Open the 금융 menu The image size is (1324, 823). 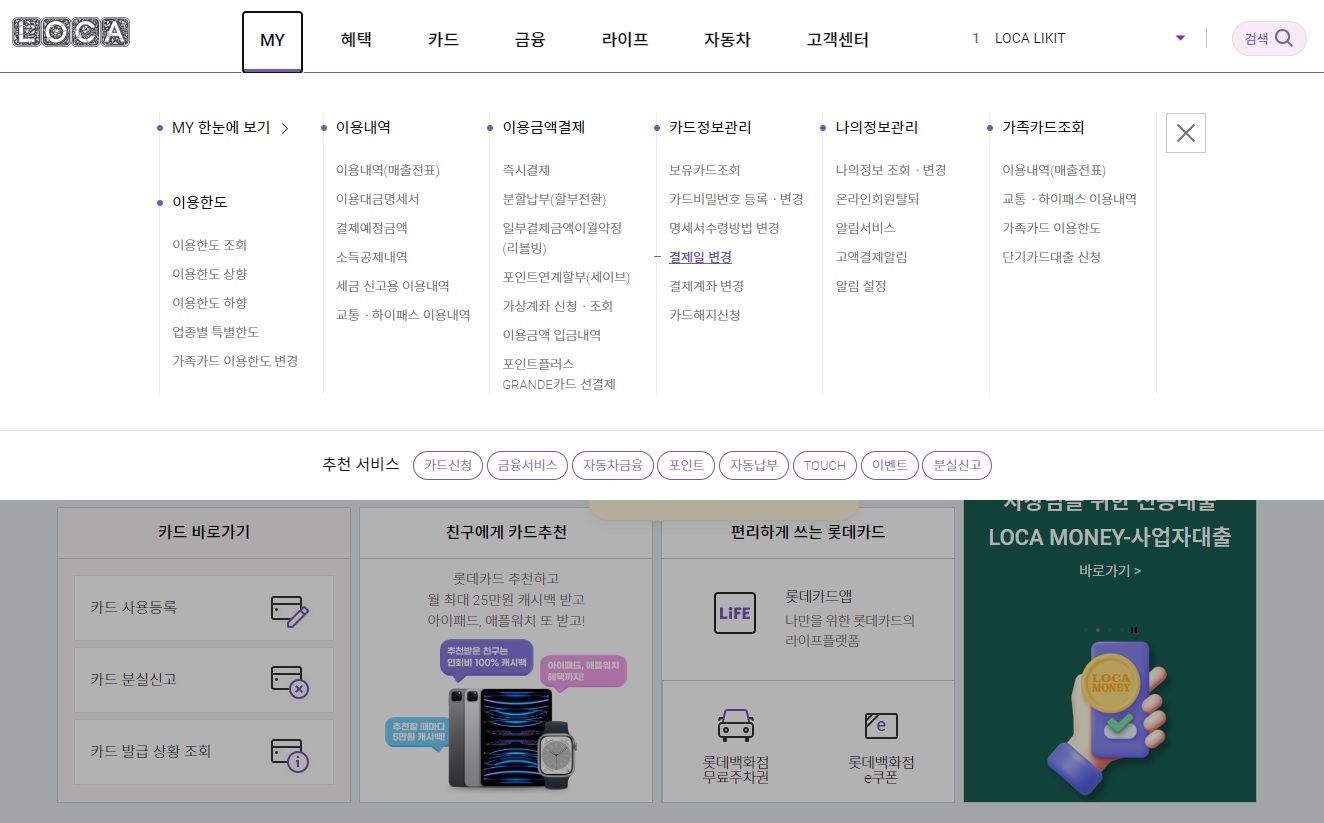point(530,40)
